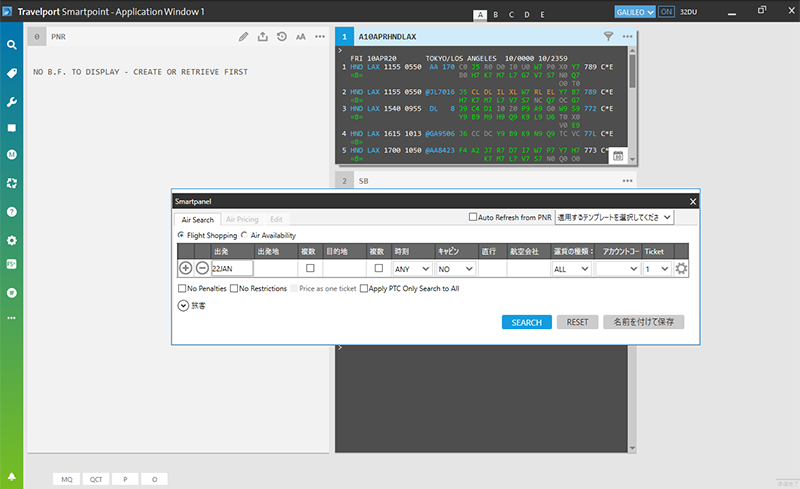Click the P quick button at bottom
Image resolution: width=800 pixels, height=489 pixels.
(125, 479)
